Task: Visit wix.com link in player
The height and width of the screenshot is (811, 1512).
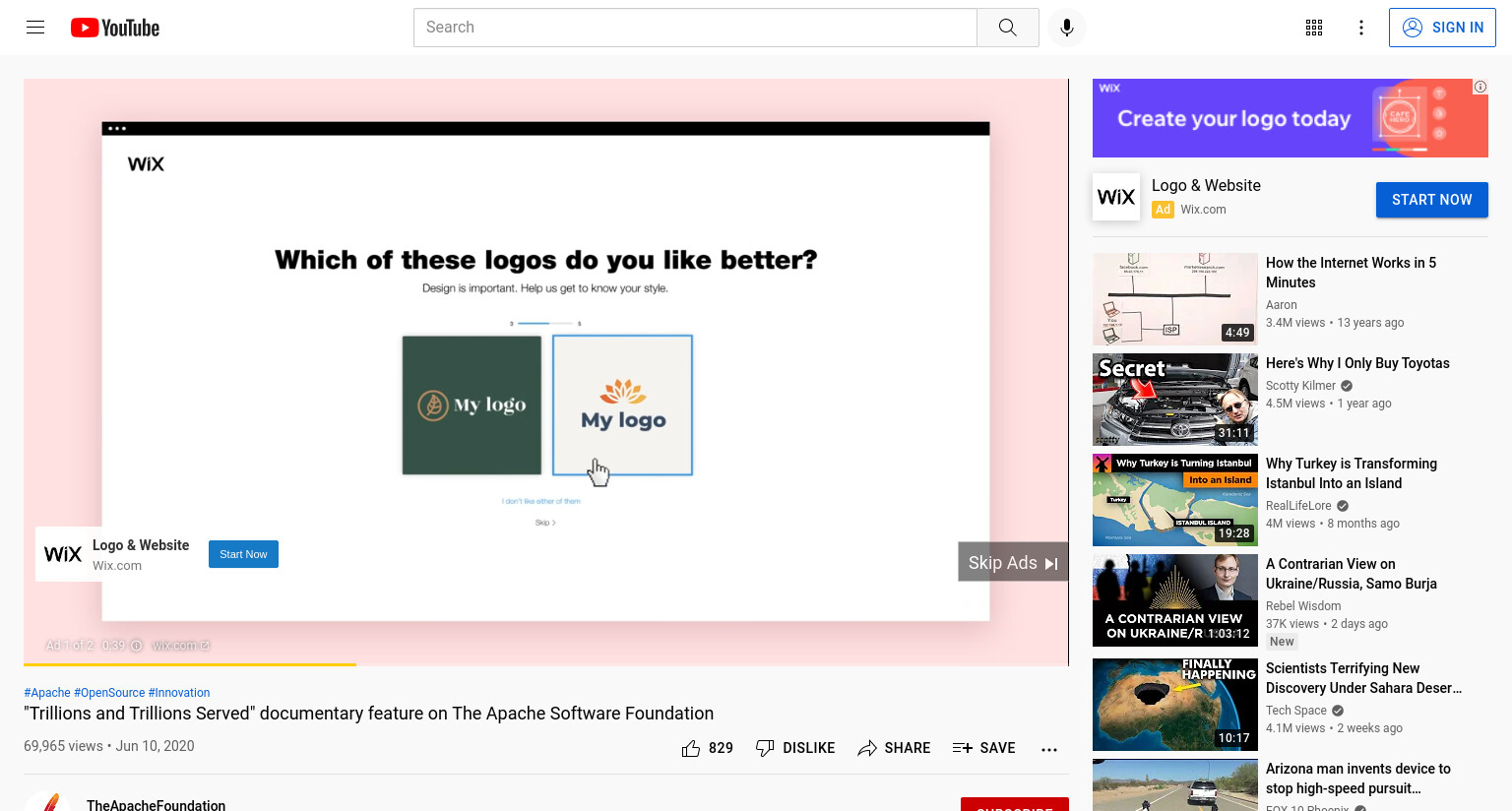Action: click(x=180, y=646)
